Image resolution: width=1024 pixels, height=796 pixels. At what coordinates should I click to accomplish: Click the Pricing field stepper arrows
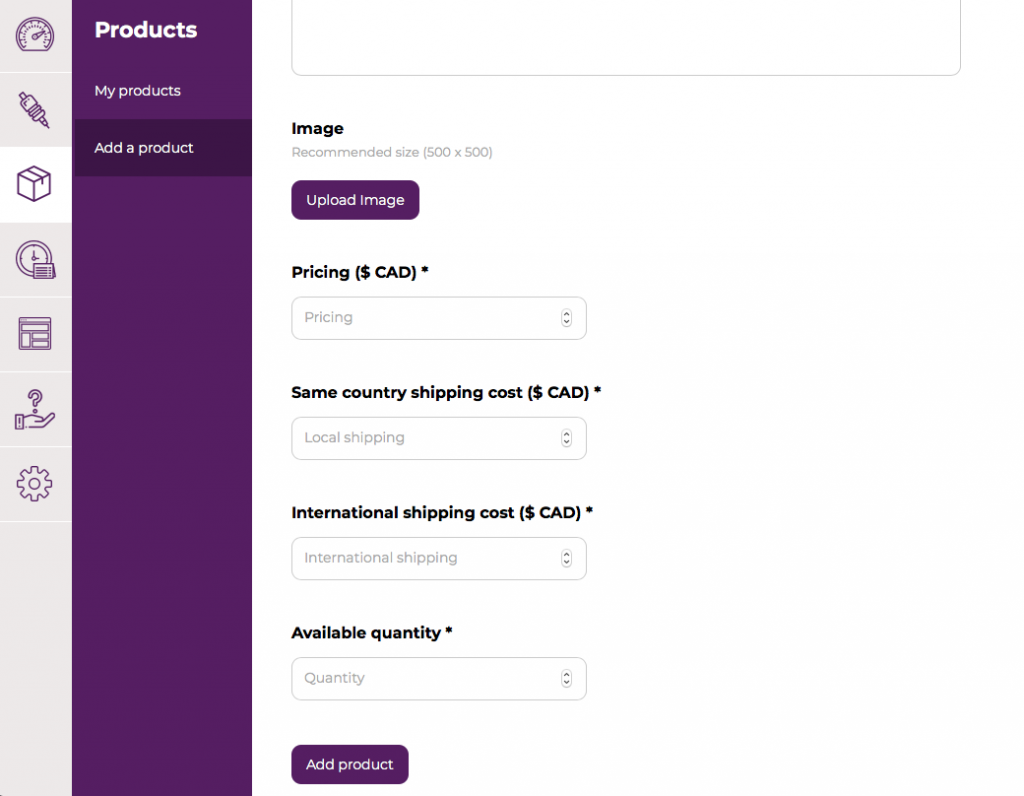566,318
